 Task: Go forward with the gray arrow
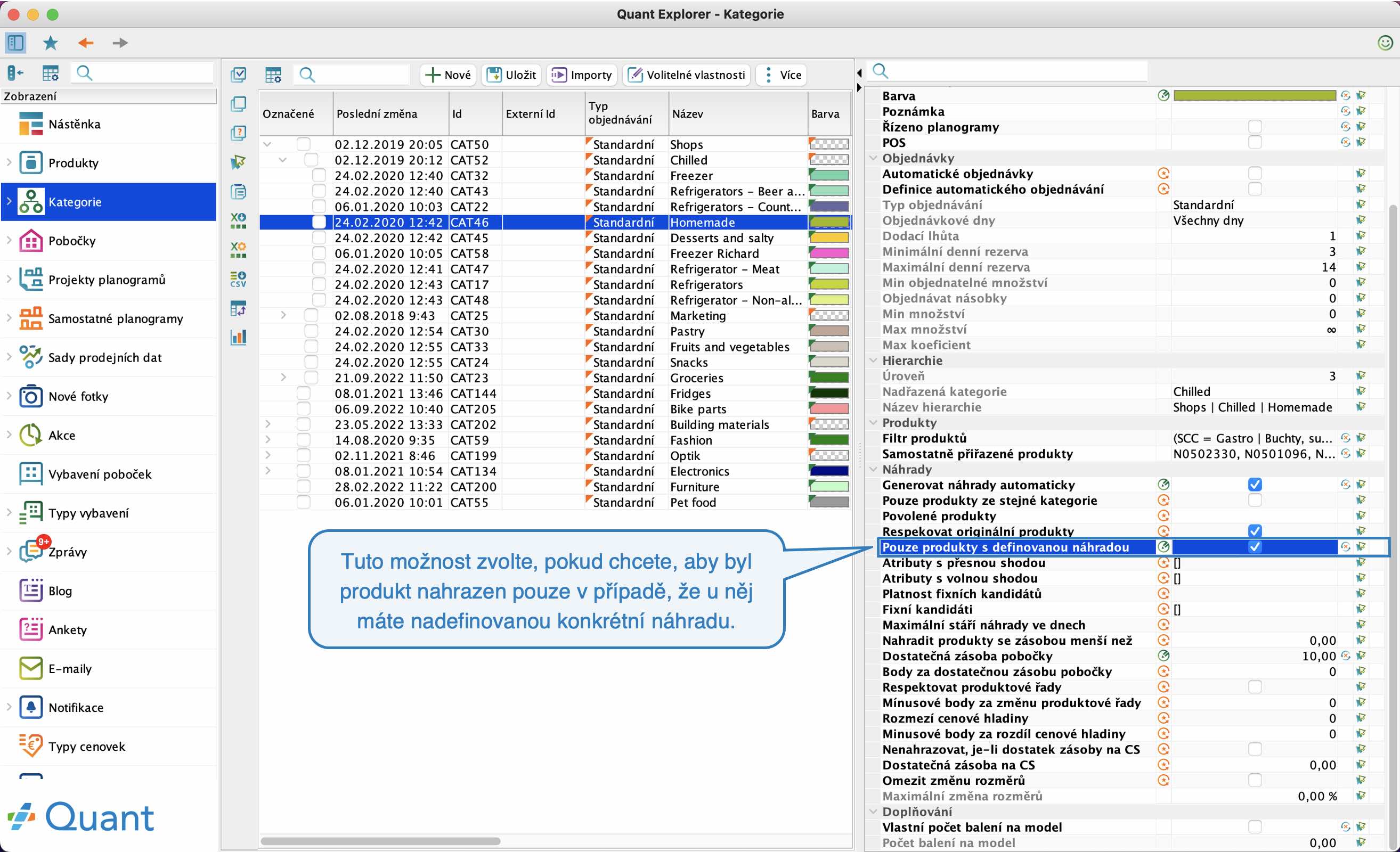pyautogui.click(x=120, y=43)
